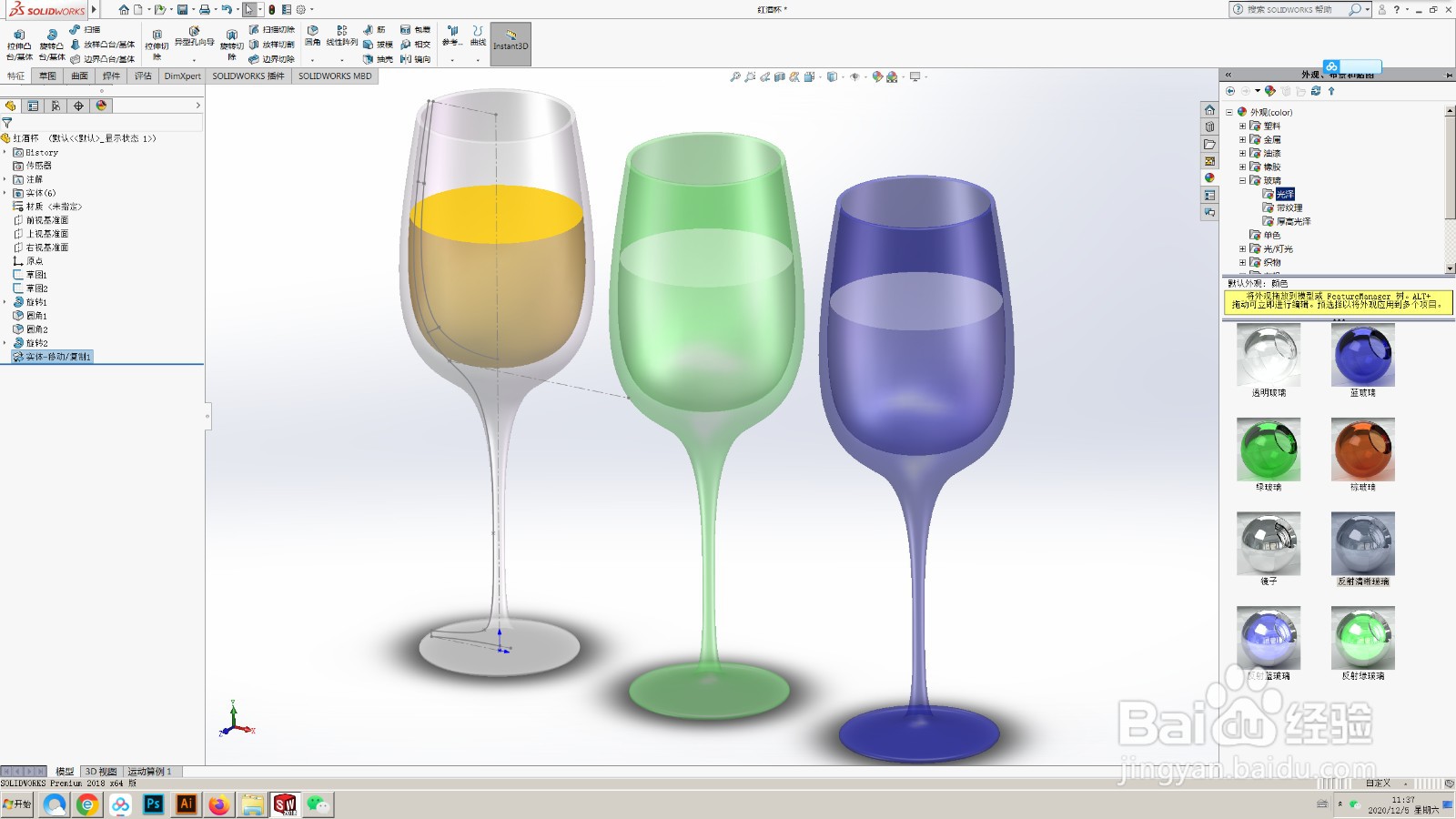The image size is (1456, 819).
Task: Click the Linear Pattern (线性阵列) tool
Action: [341, 36]
